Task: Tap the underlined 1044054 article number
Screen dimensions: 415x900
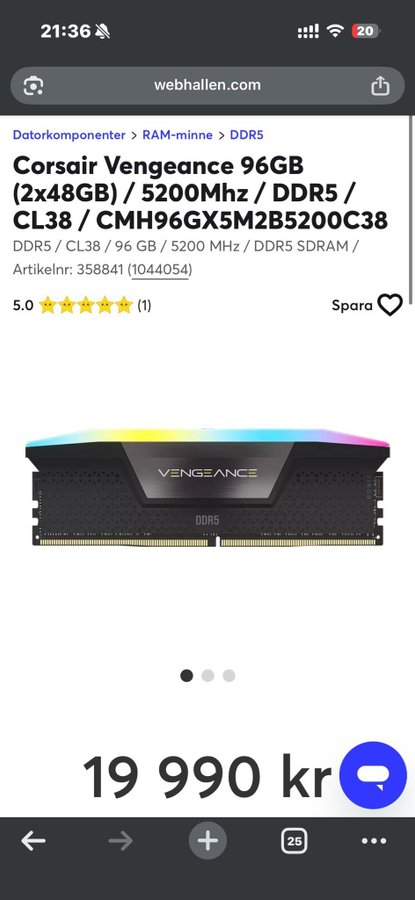Action: click(161, 269)
